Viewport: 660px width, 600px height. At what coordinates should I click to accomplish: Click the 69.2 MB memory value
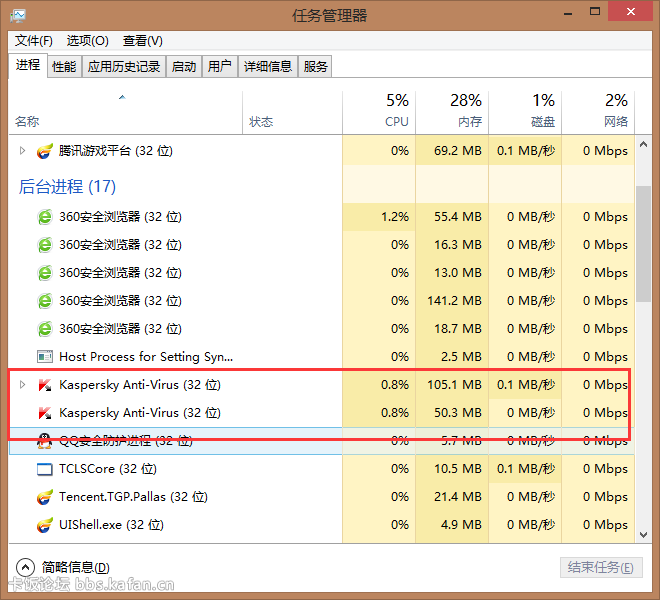[x=458, y=151]
